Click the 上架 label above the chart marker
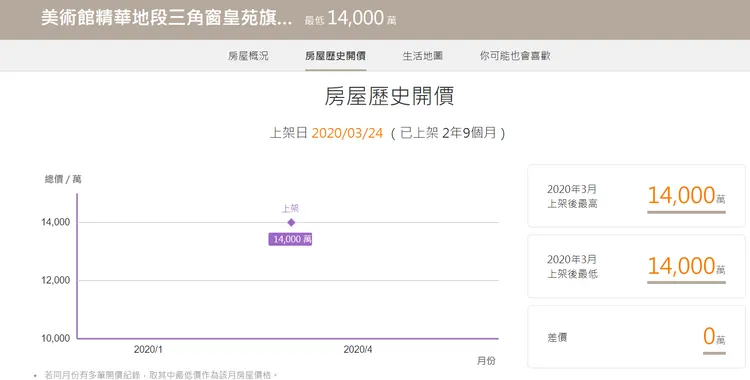 point(290,208)
